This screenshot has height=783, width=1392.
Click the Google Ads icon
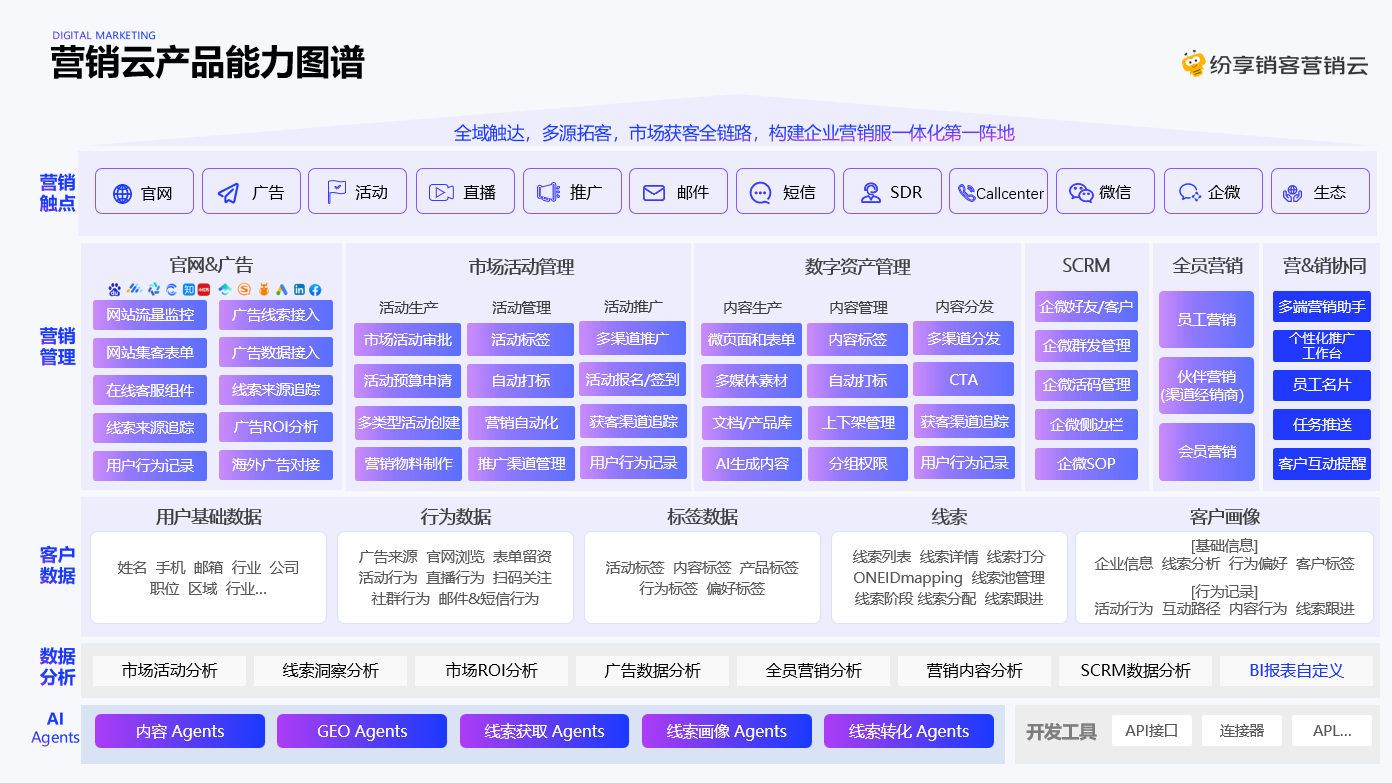(282, 290)
